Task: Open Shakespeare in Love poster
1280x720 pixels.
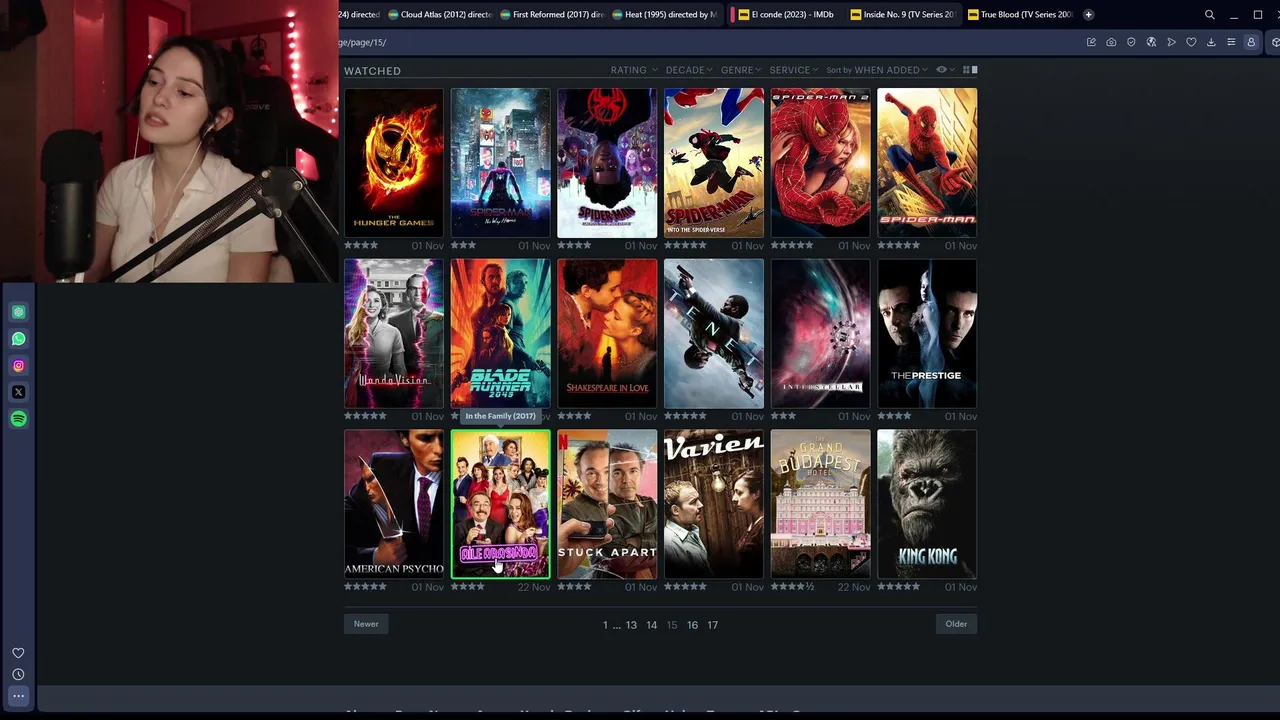Action: [607, 334]
